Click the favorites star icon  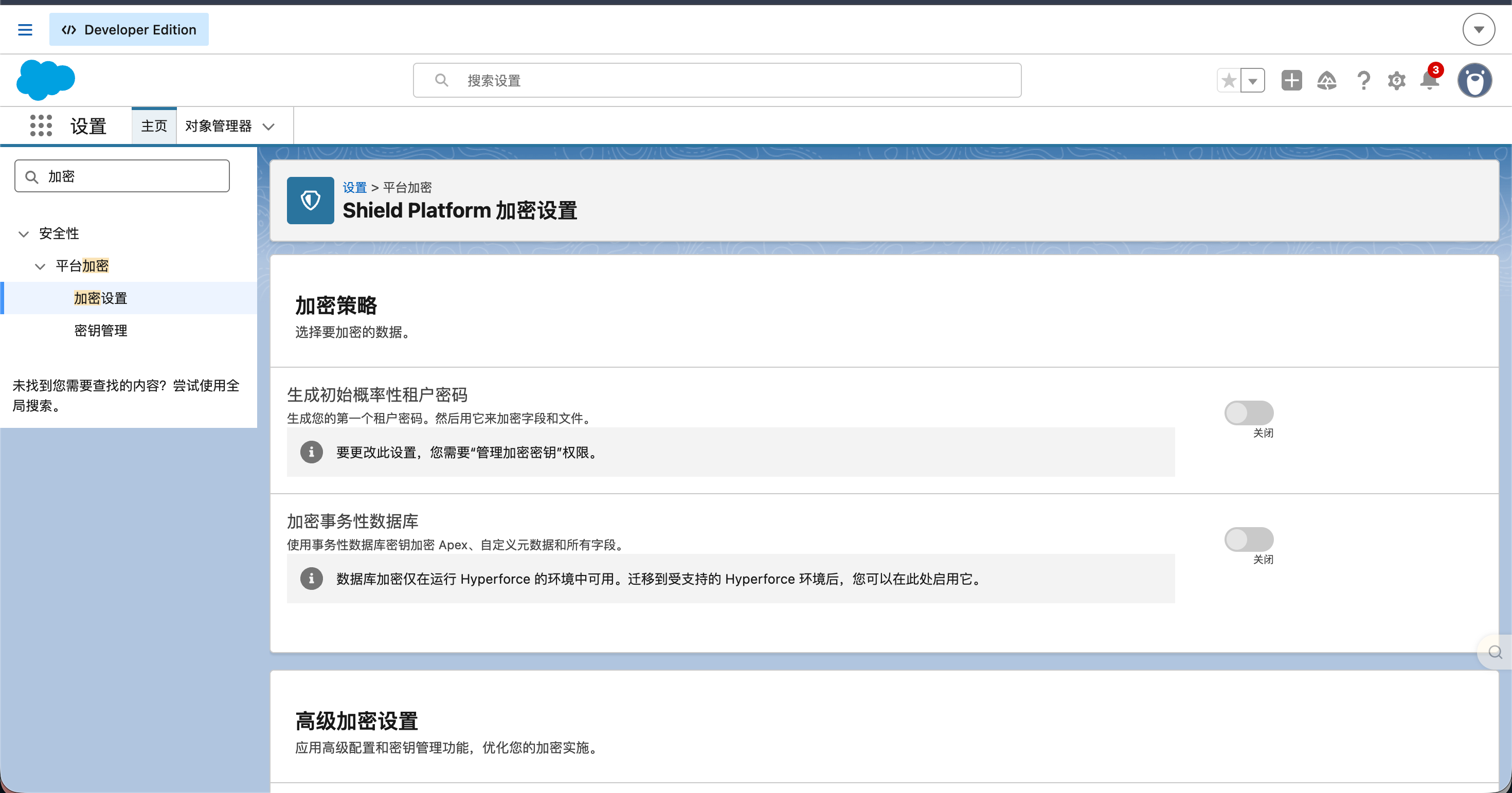click(x=1229, y=80)
